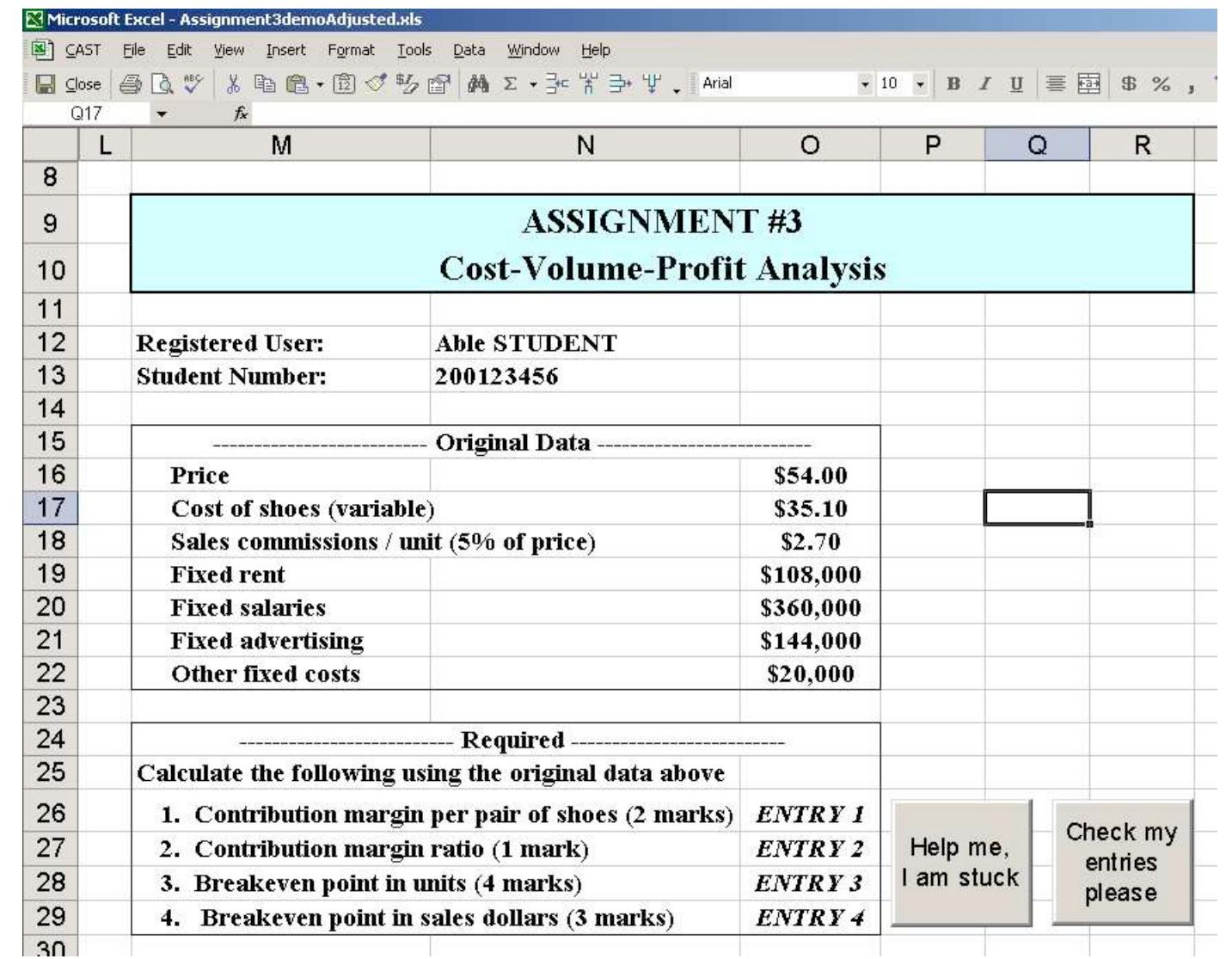Click the Close toolbar button
The width and height of the screenshot is (1232, 959).
coord(83,84)
